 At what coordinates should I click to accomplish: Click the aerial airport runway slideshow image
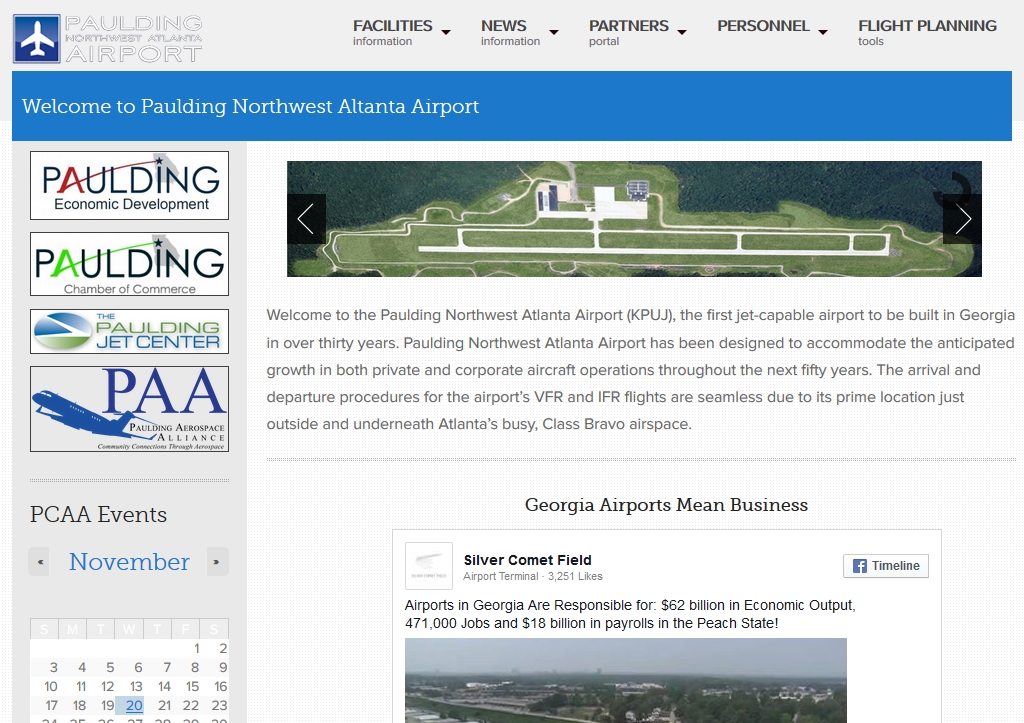click(x=634, y=219)
